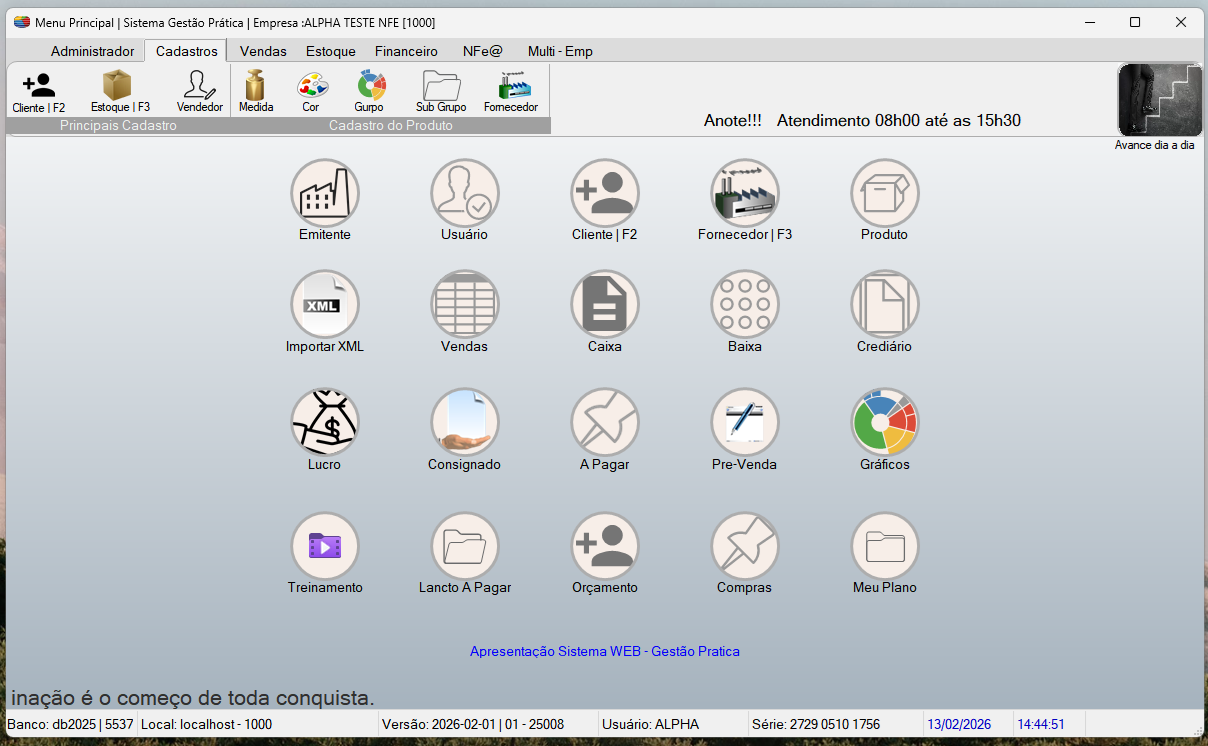
Task: Click the Sub Grupo folder toolbar icon
Action: 441,90
